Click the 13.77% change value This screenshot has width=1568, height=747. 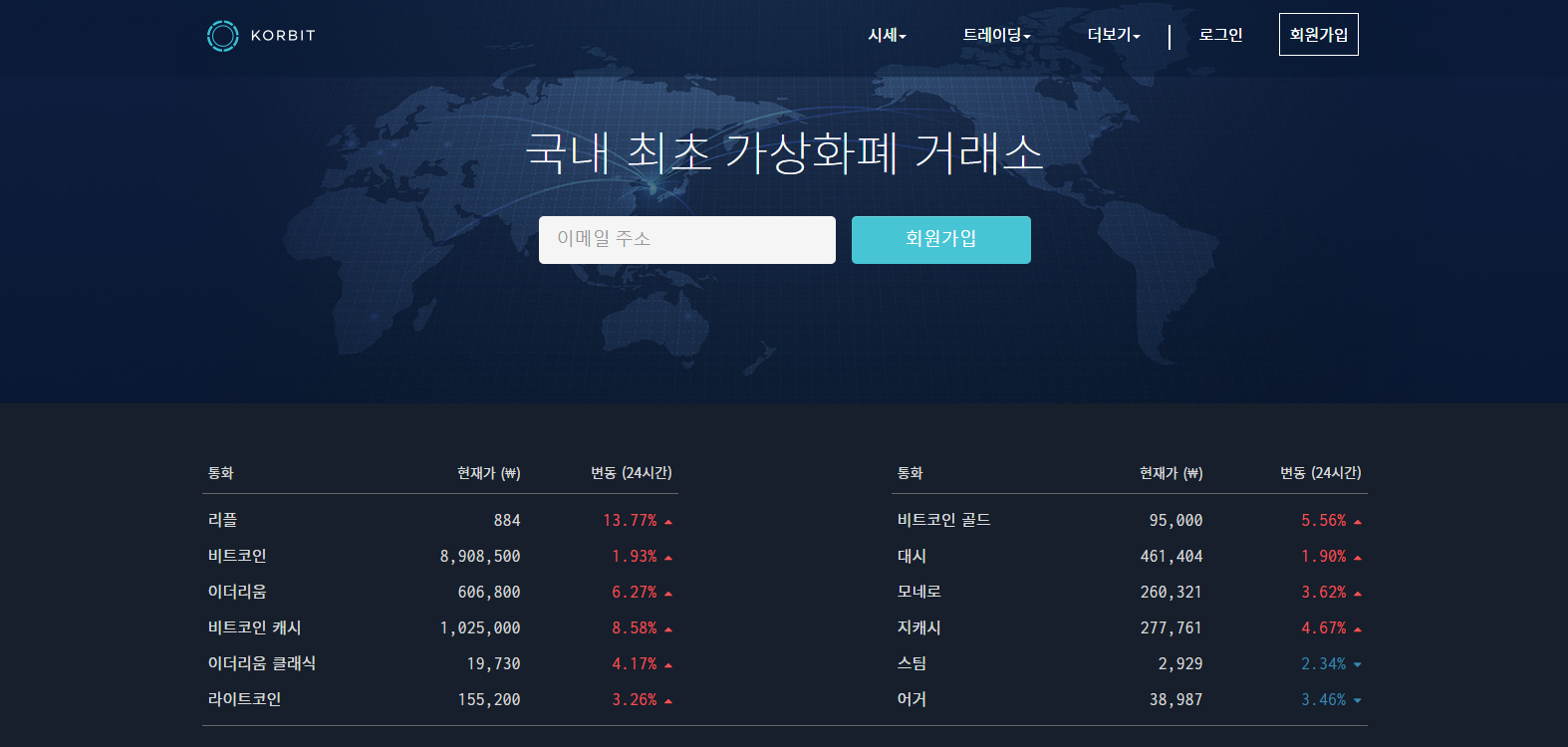pos(630,521)
